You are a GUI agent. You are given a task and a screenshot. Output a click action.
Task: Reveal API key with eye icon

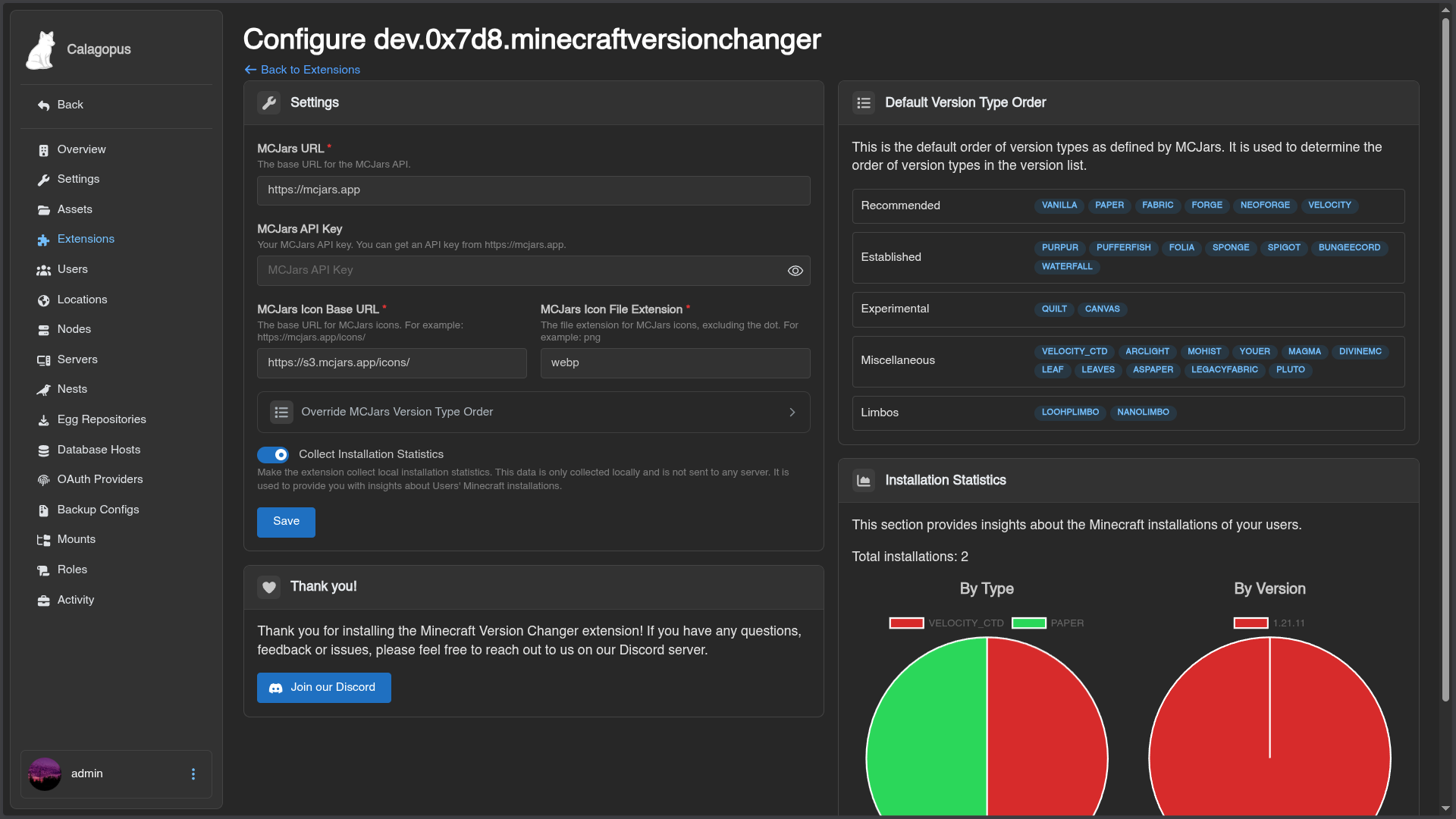pos(795,271)
